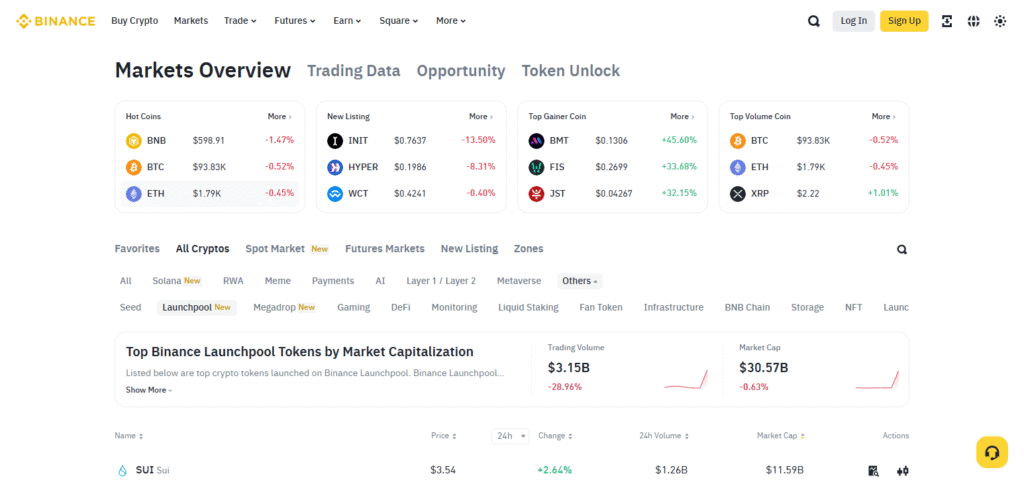The height and width of the screenshot is (484, 1024).
Task: Open the SUI trade icon in Actions
Action: pyautogui.click(x=903, y=470)
